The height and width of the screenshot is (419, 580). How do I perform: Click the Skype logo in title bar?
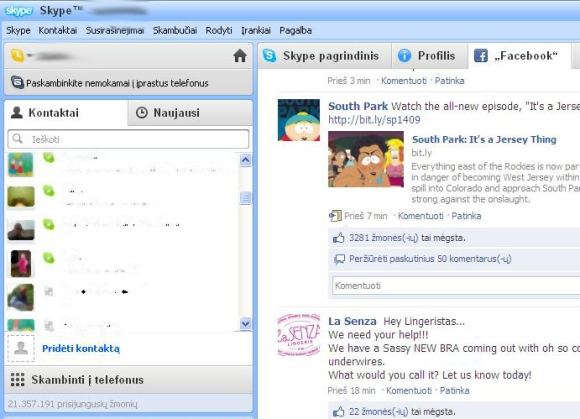click(18, 11)
